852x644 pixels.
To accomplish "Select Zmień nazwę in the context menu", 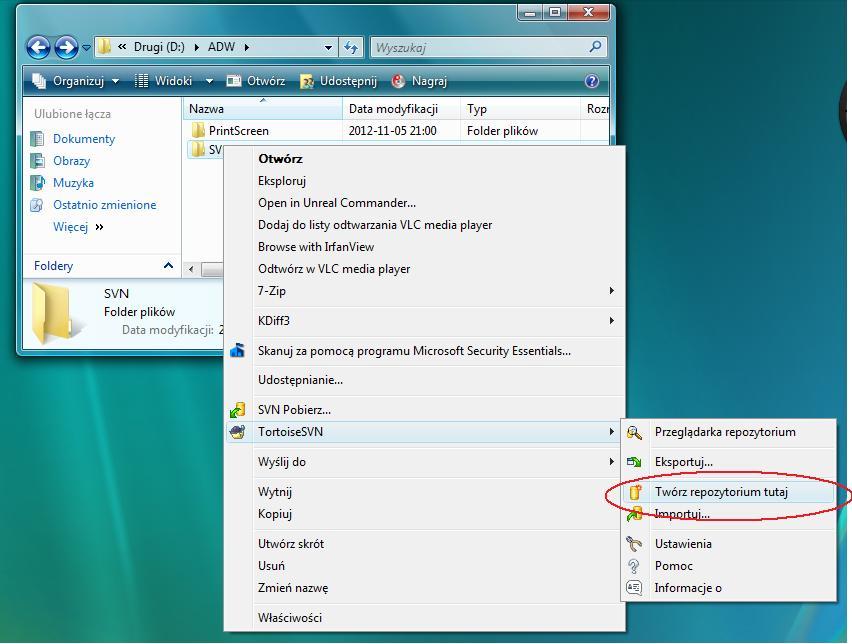I will [x=293, y=588].
